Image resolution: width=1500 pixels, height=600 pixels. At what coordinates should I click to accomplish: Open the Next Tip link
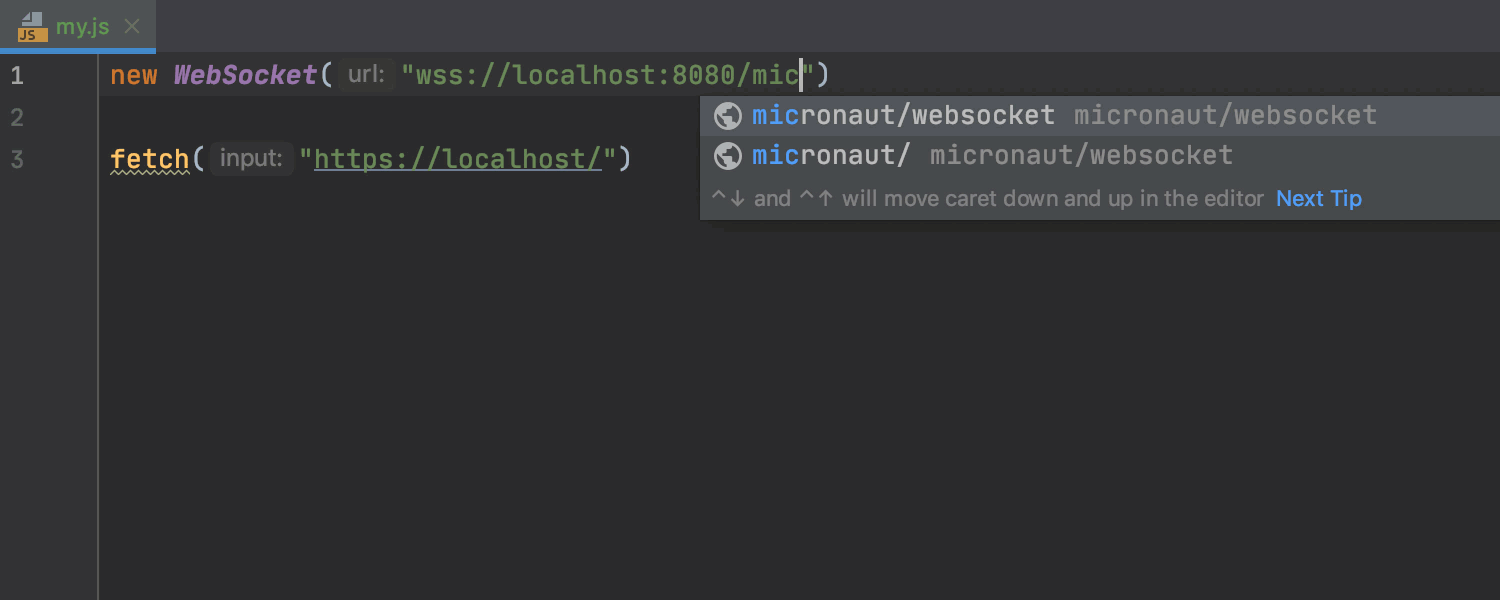(1319, 198)
